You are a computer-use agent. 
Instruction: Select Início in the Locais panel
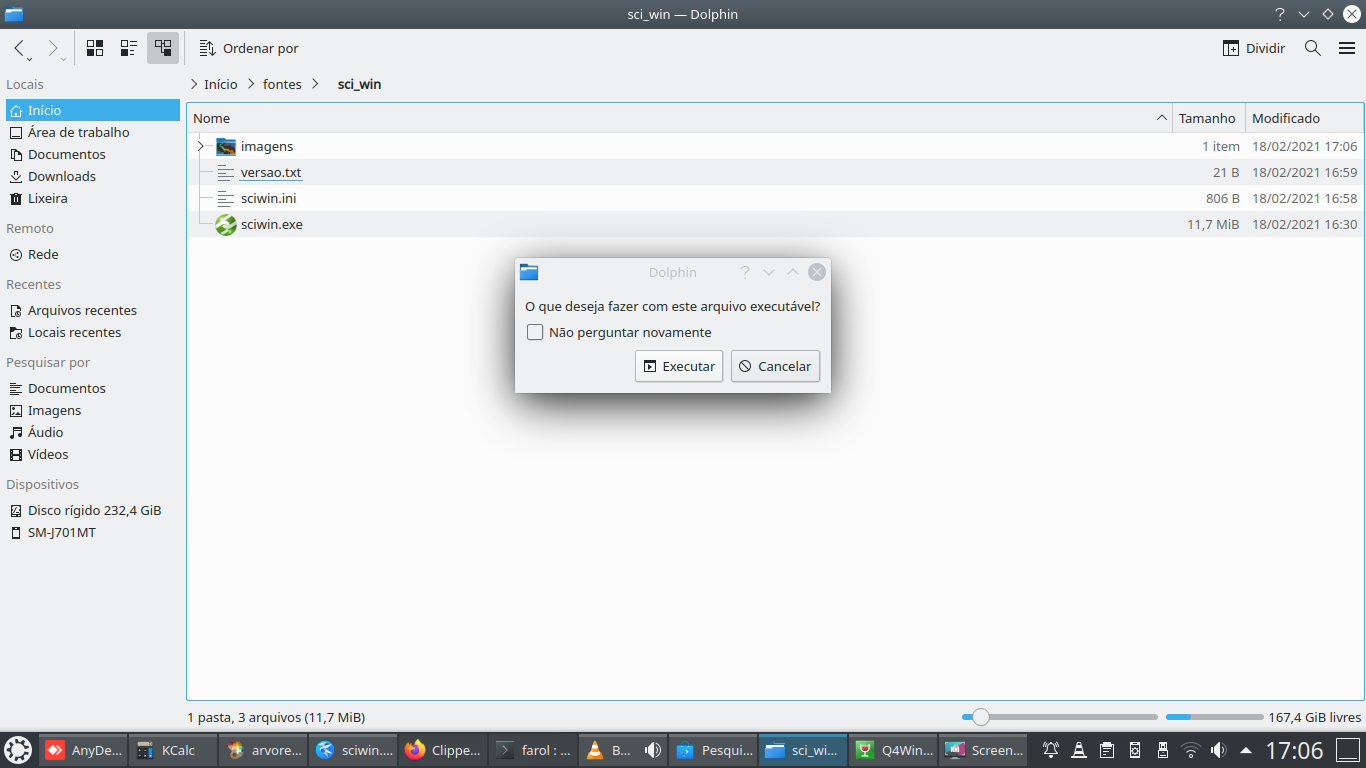93,110
